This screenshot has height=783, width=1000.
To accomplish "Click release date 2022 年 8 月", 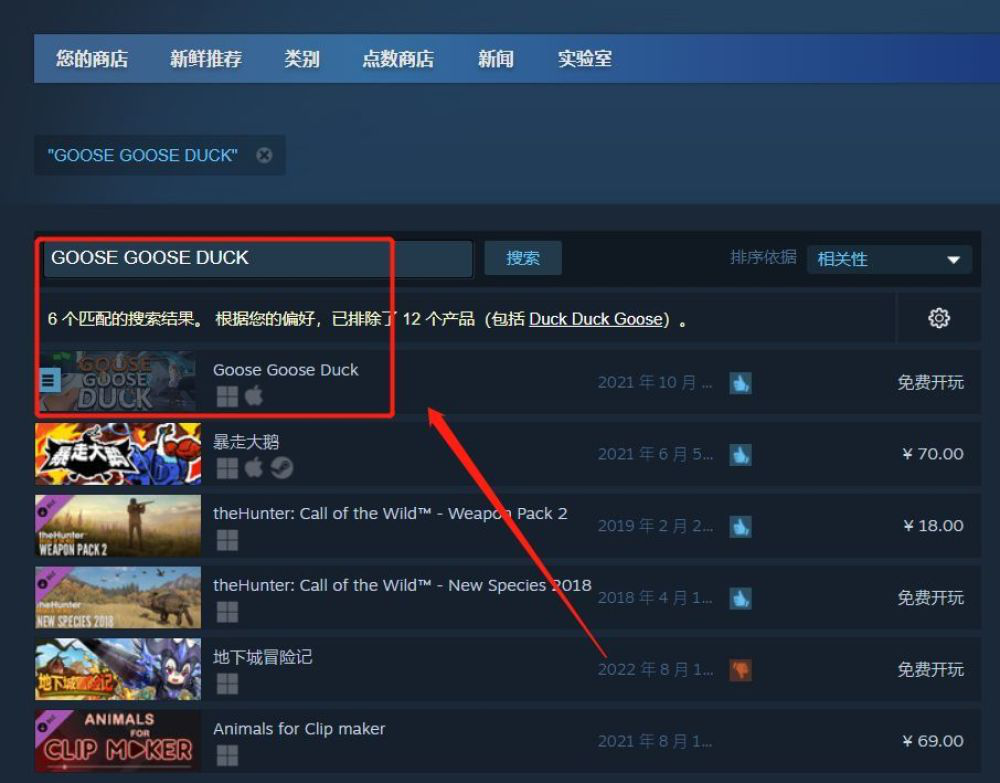I will [655, 670].
